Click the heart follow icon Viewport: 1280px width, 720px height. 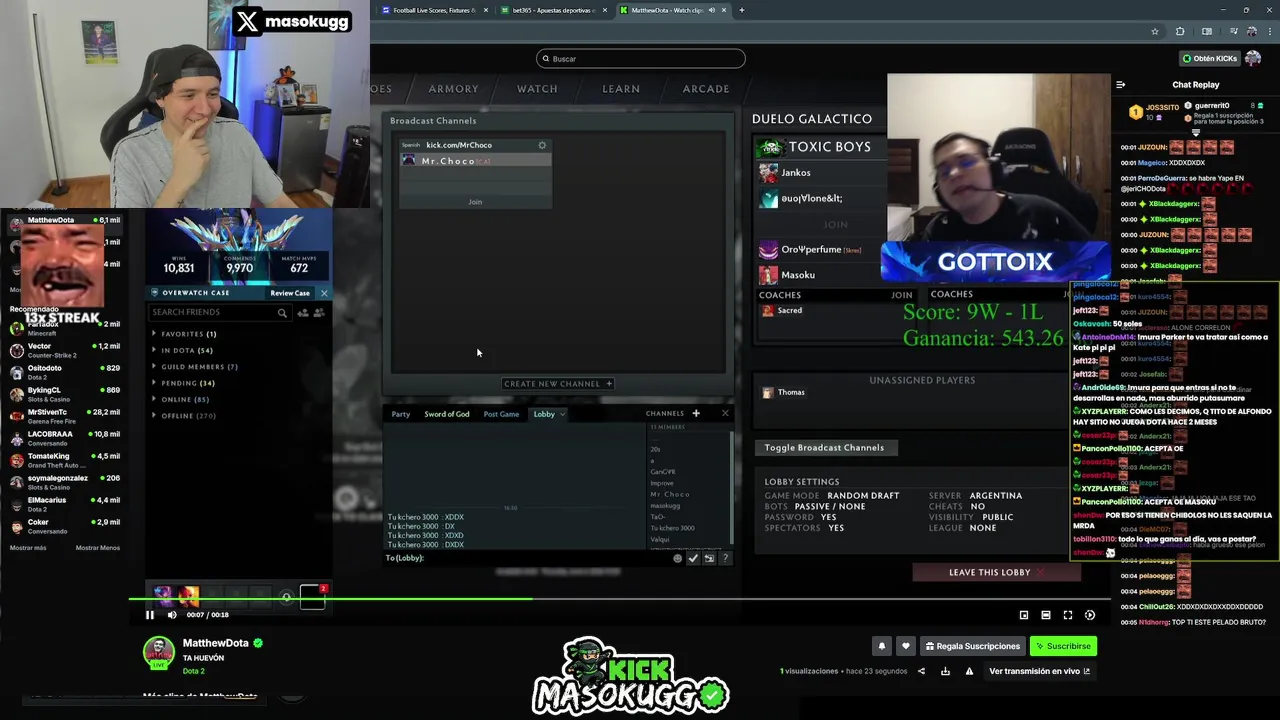905,646
